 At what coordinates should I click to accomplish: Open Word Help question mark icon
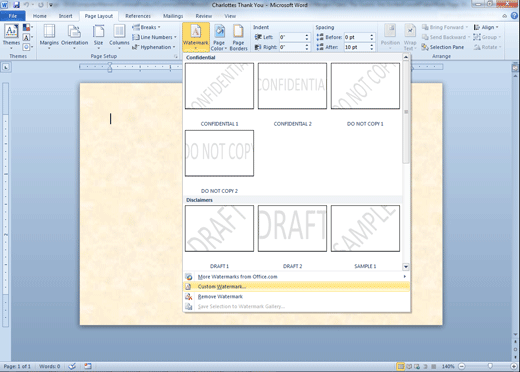tap(514, 16)
